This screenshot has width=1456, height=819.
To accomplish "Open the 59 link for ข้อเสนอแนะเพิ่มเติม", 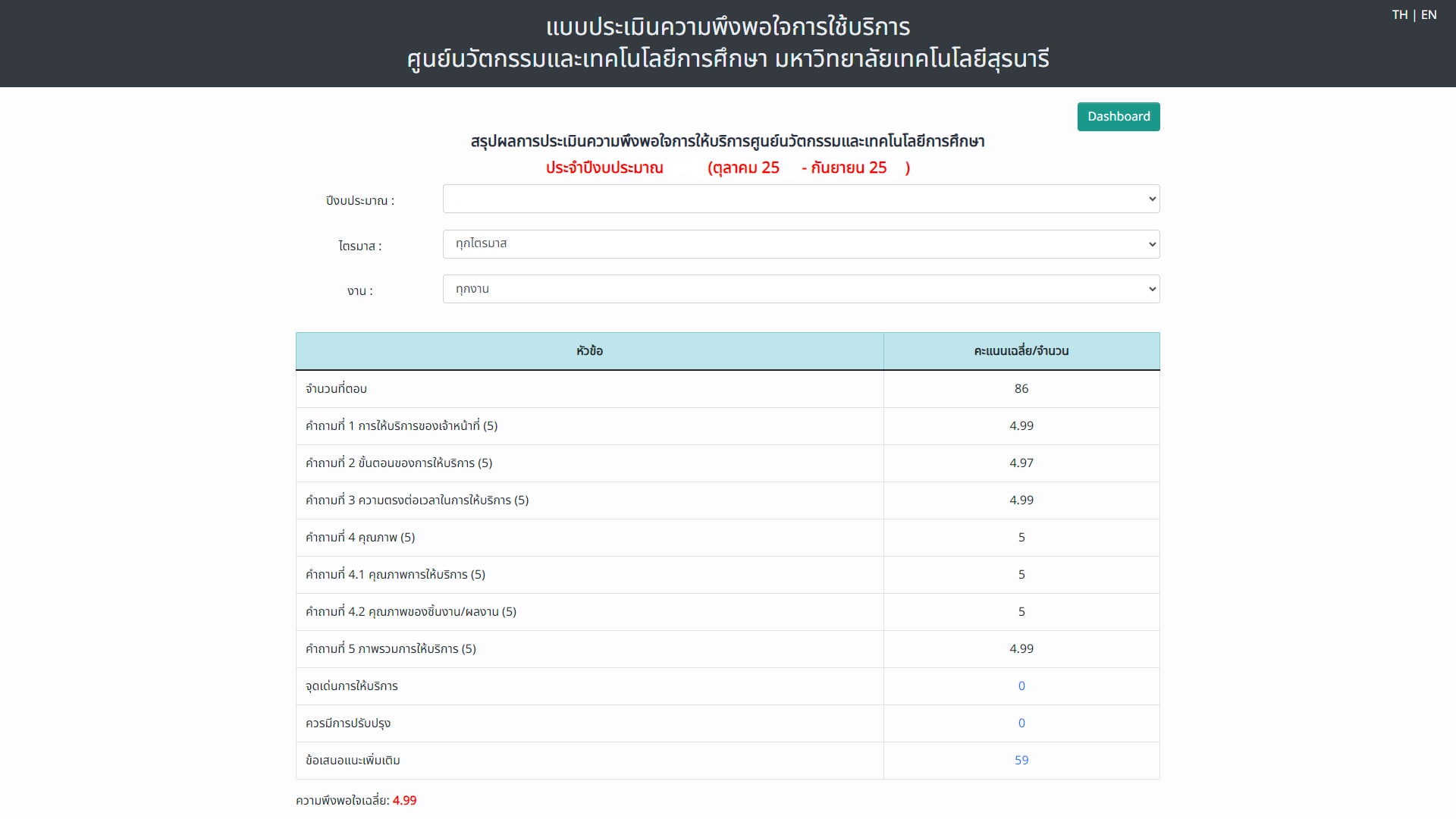I will click(x=1021, y=761).
